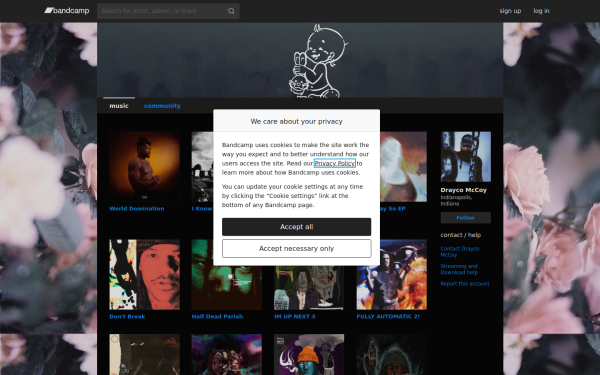
Task: Click the FULLY AUTOMATIC 2! title link
Action: pos(388,316)
